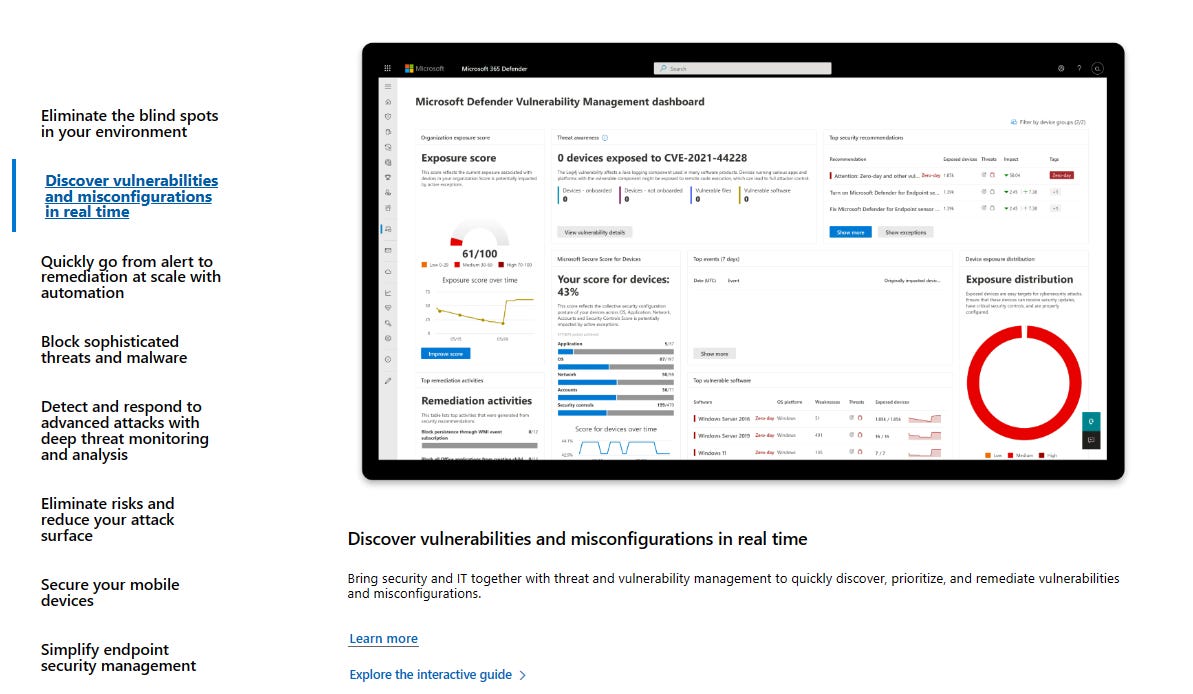Go to the Home icon in the sidebar

point(388,102)
